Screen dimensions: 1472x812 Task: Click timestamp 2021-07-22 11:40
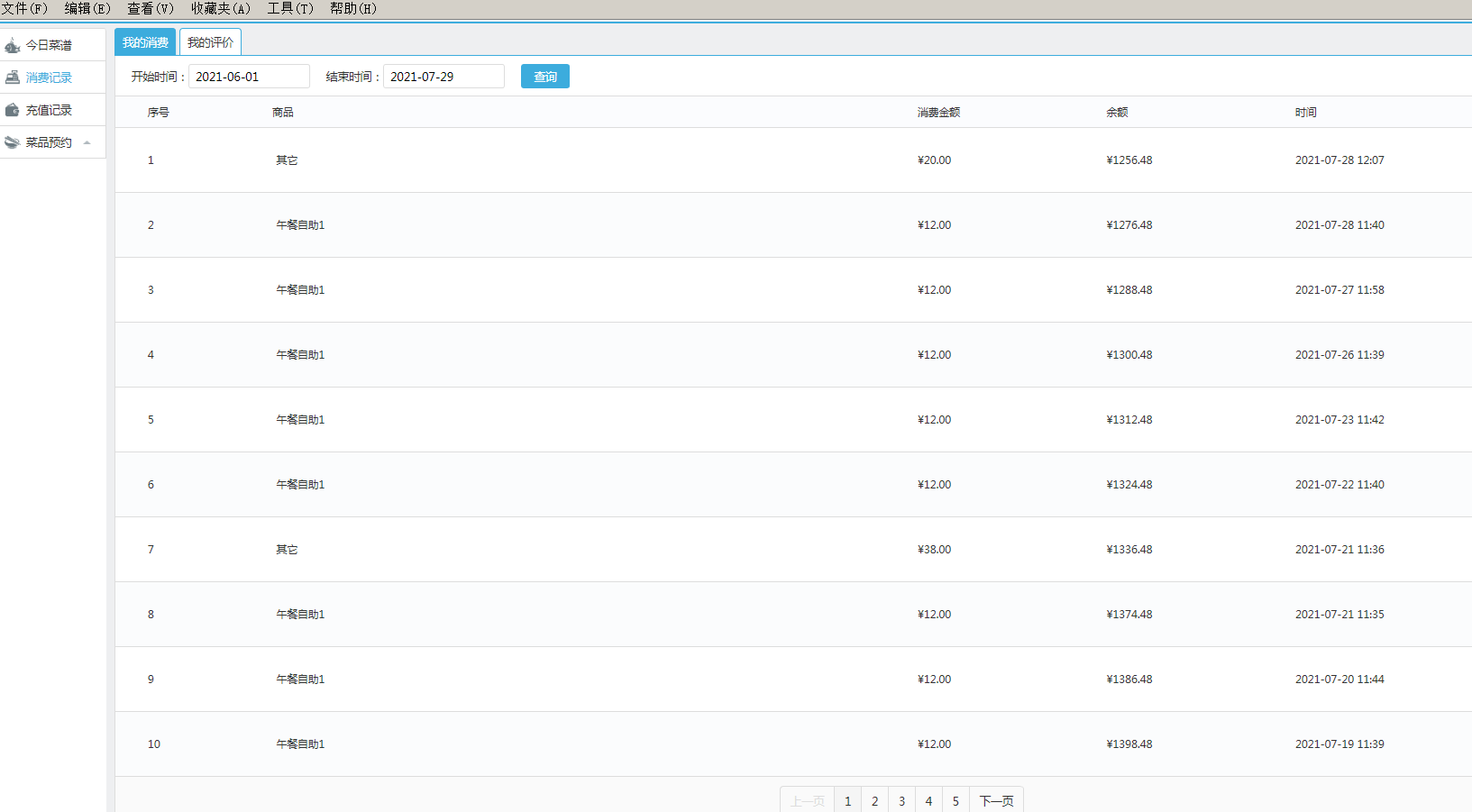[x=1339, y=485]
